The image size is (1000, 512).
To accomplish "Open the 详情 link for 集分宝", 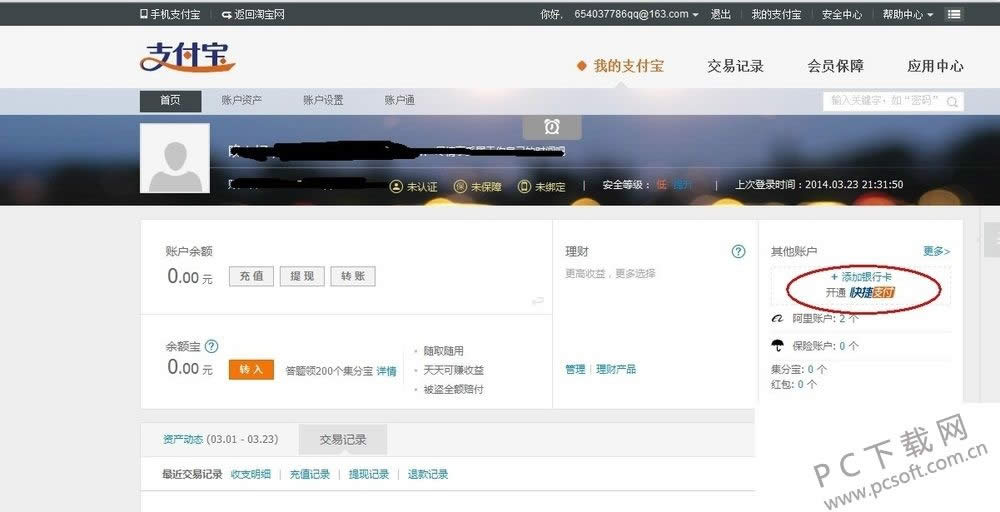I will pos(386,371).
